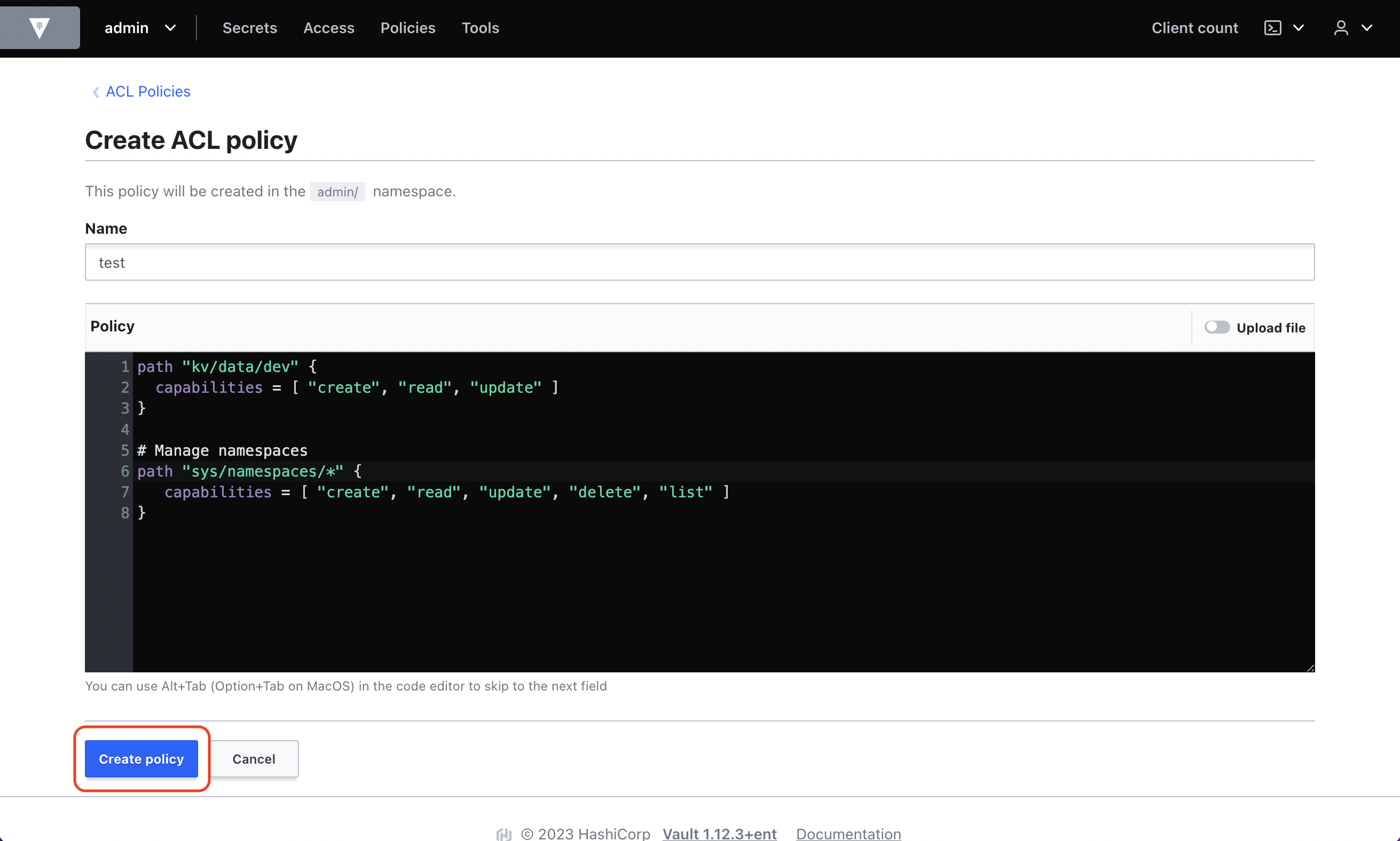The image size is (1400, 841).
Task: Grab the editor resize handle corner
Action: point(1310,668)
